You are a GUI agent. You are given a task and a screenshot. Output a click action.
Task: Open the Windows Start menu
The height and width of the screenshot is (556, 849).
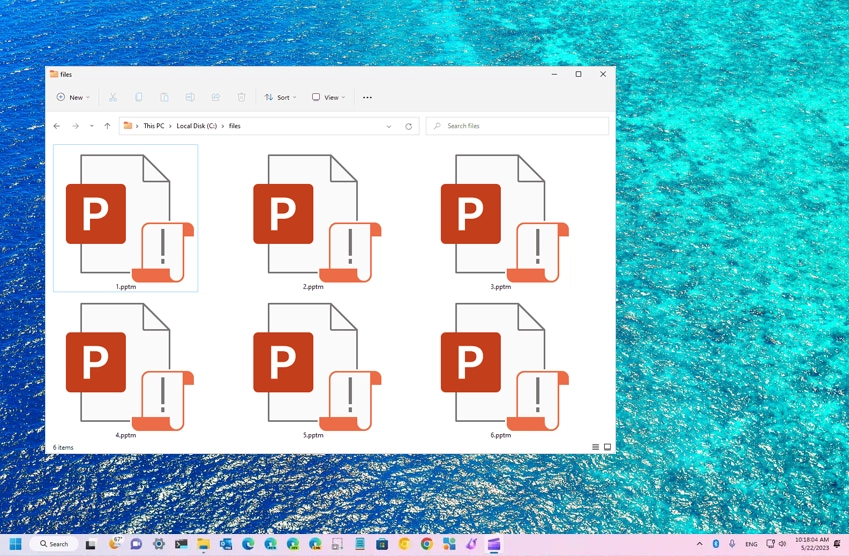[15, 544]
